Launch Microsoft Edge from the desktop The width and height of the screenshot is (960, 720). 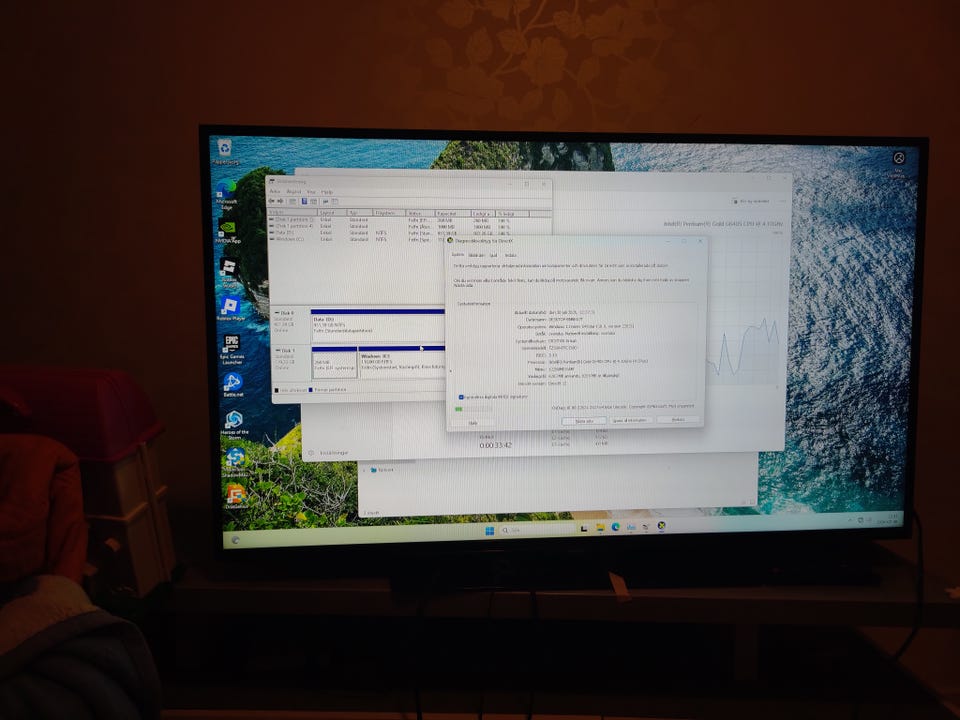[x=227, y=195]
